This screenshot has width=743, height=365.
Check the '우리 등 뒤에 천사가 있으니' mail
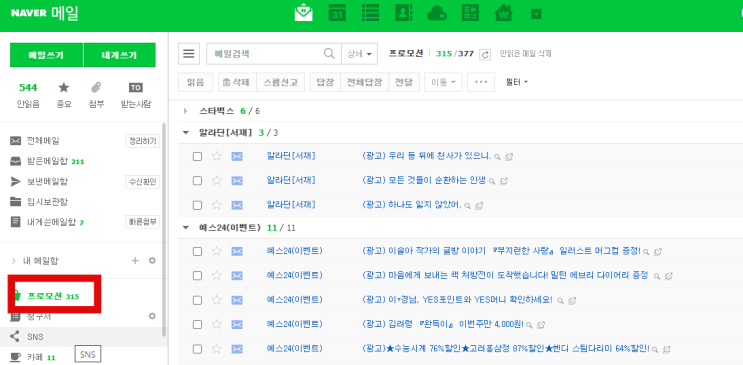(197, 156)
